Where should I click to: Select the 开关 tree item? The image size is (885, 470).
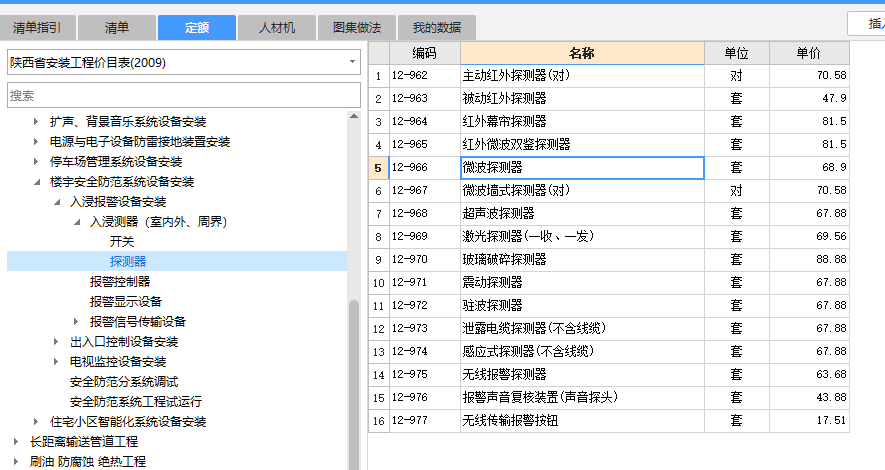pos(122,241)
